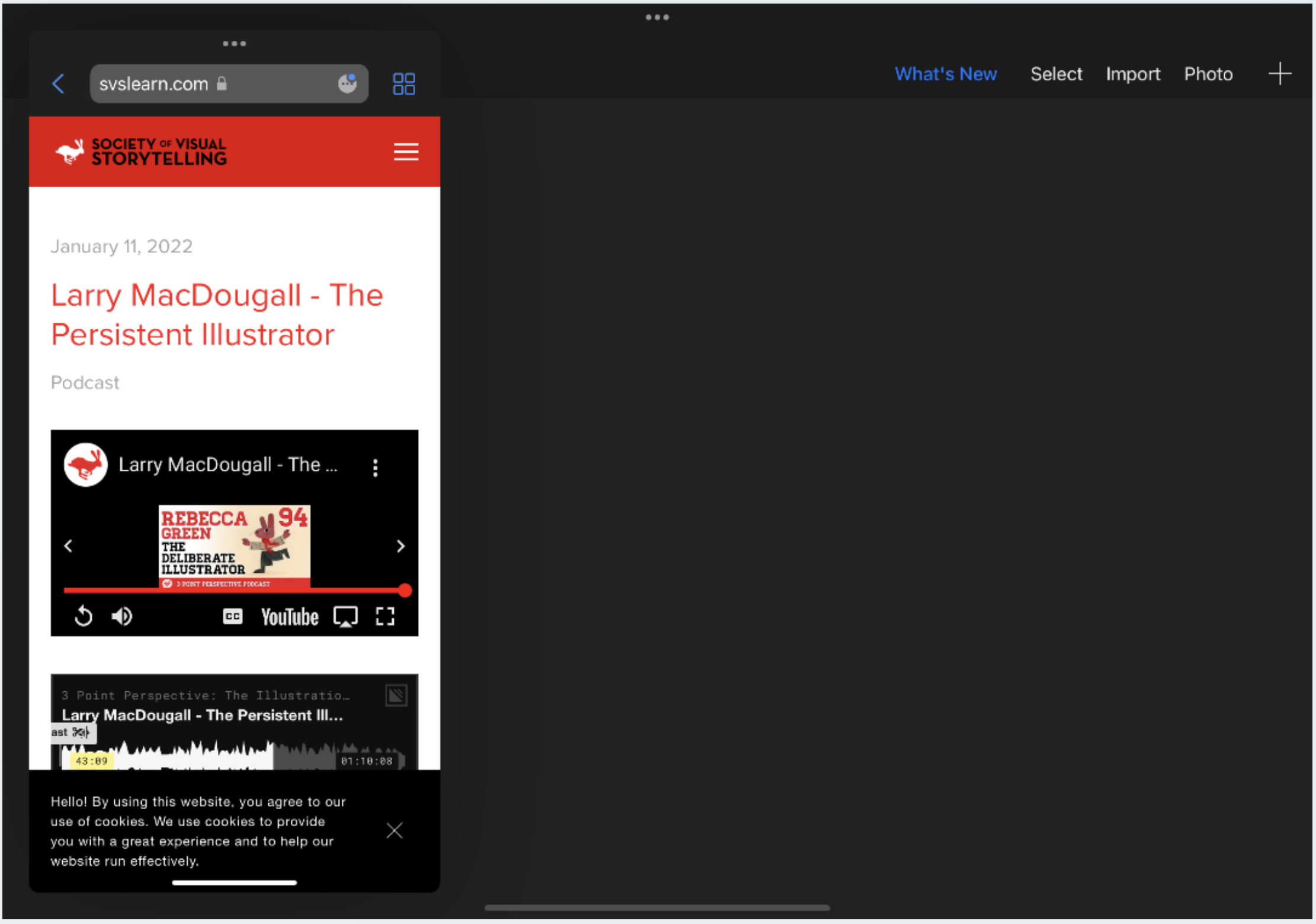
Task: Open the What's New tab
Action: coord(946,74)
